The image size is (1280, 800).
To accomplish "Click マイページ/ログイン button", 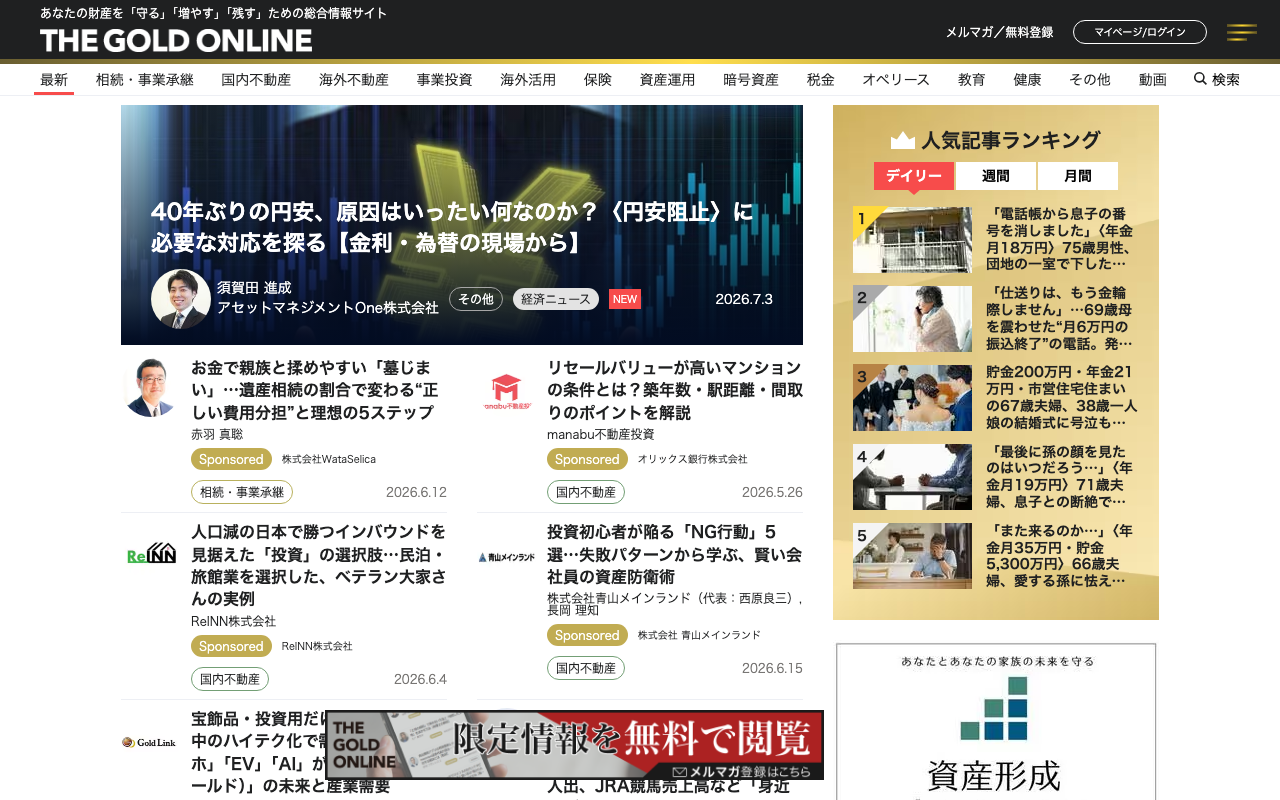I will point(1140,32).
